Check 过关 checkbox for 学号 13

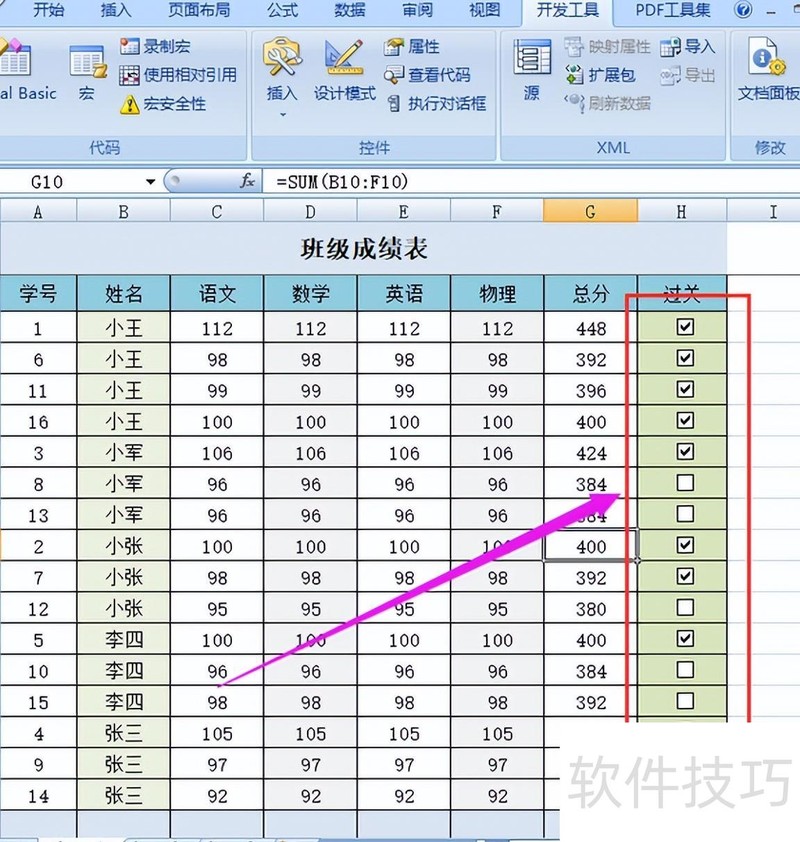(x=685, y=514)
